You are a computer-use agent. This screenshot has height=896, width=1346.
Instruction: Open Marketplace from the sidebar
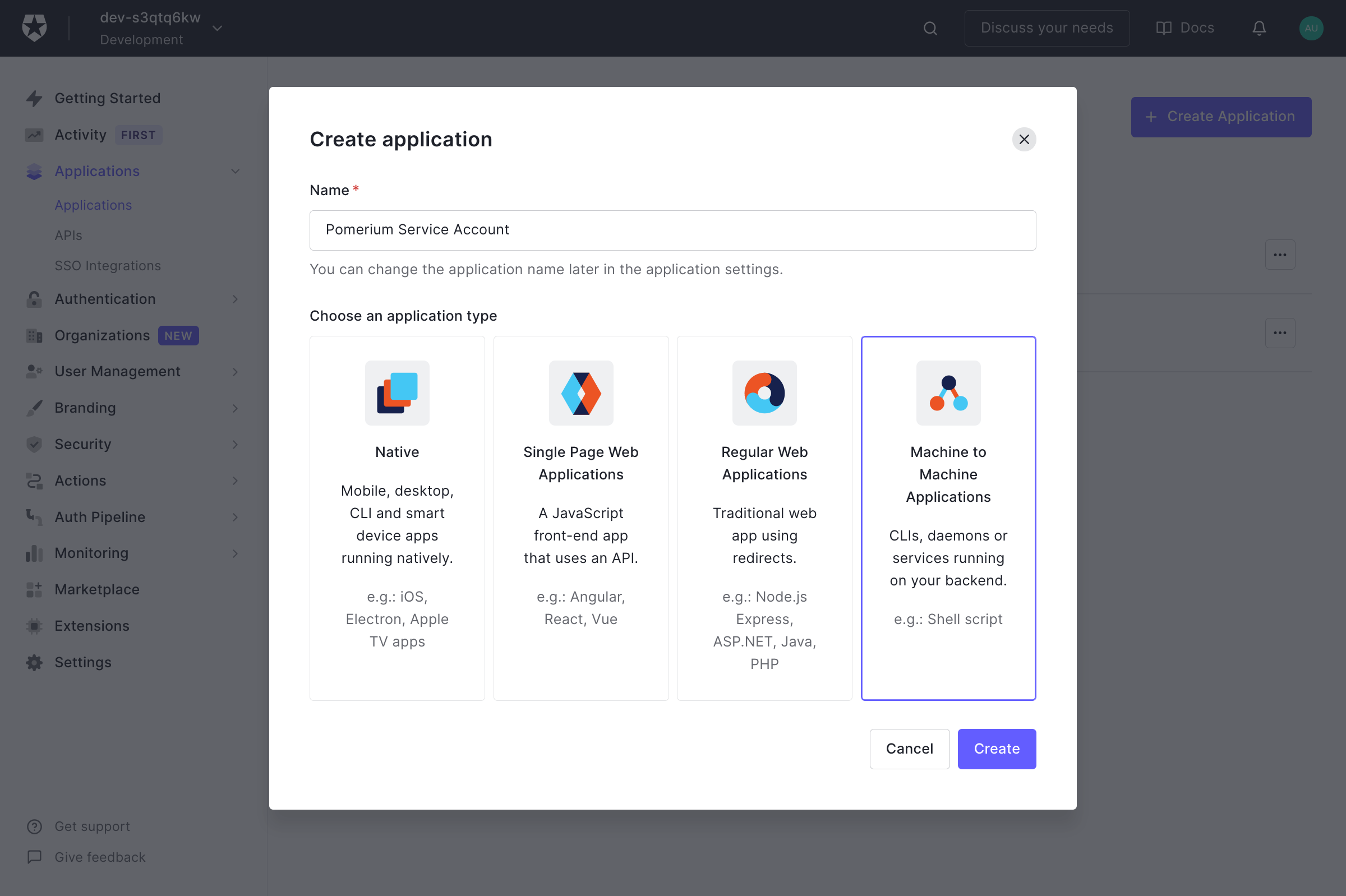click(x=97, y=589)
